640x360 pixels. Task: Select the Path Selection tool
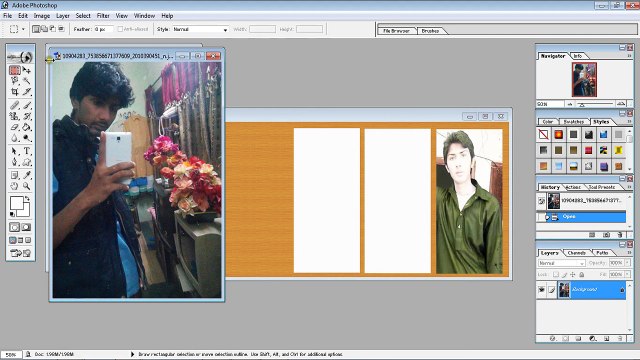click(14, 151)
